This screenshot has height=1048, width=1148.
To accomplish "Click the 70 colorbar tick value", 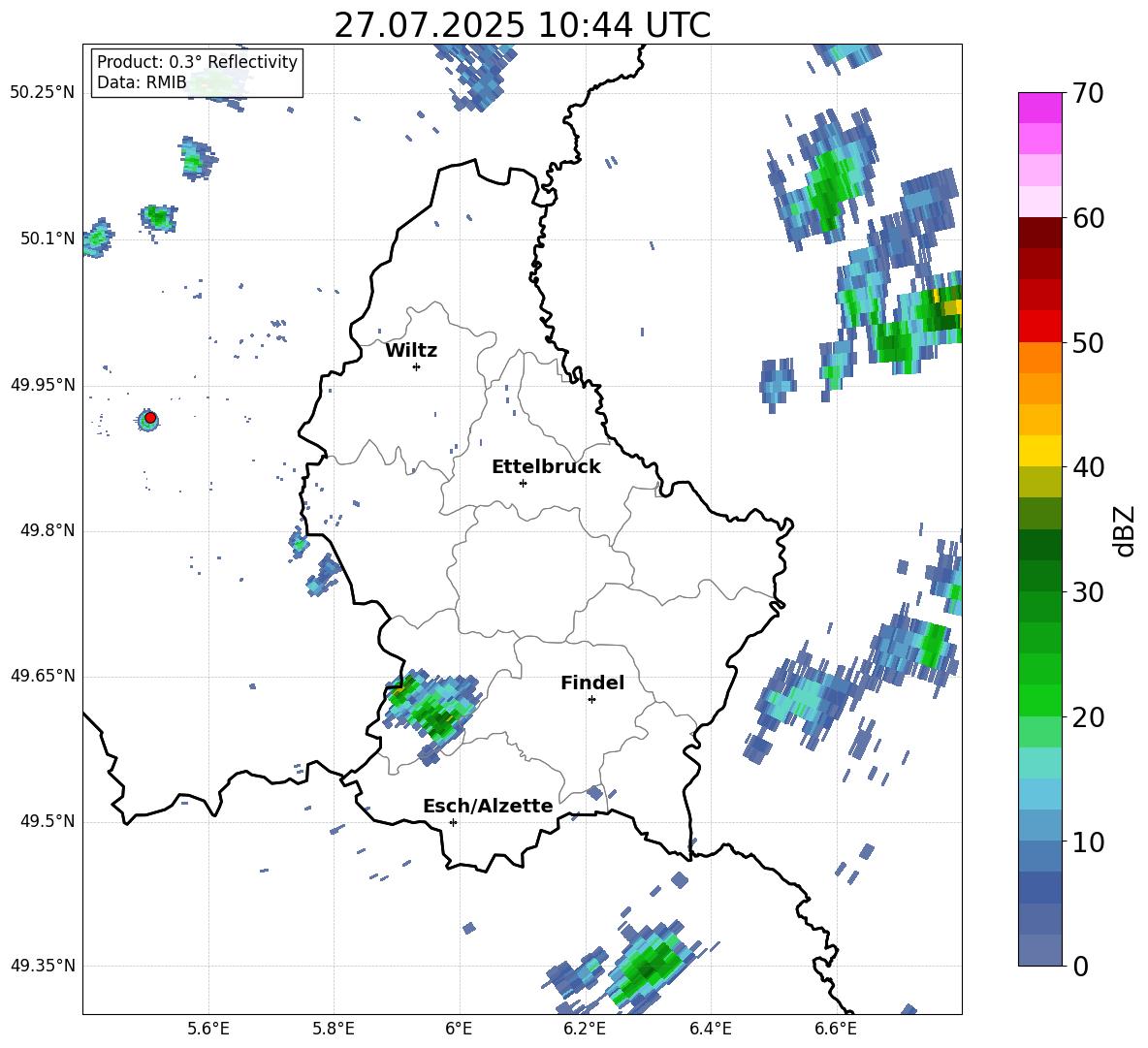I will [1089, 93].
